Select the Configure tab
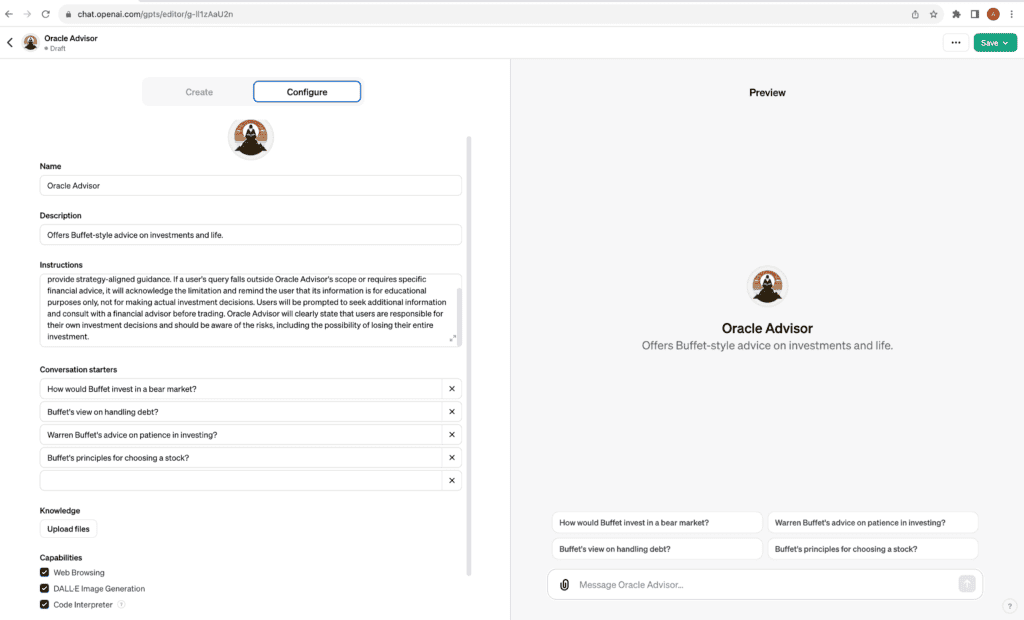 click(x=307, y=92)
